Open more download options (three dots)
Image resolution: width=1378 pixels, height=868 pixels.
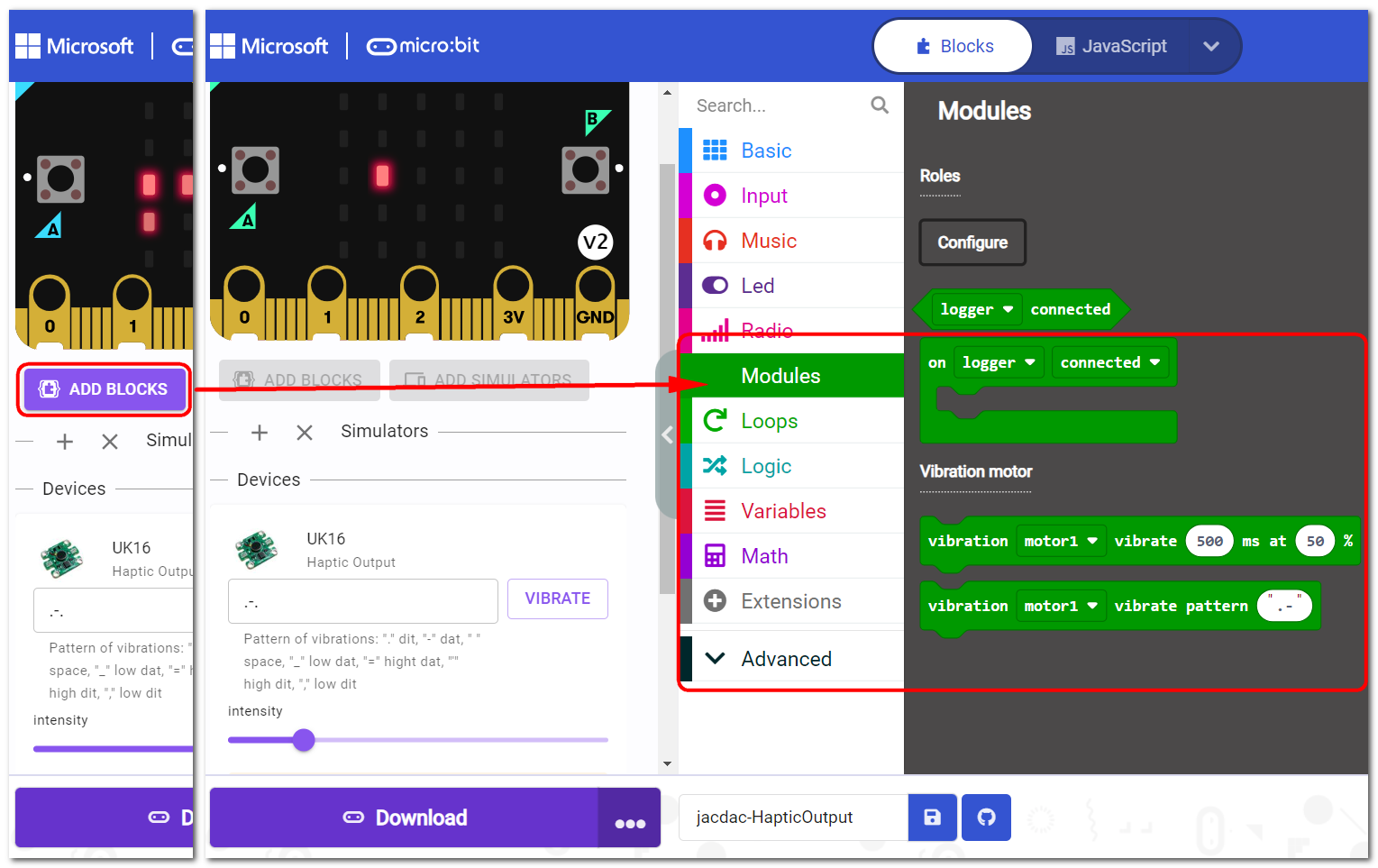pyautogui.click(x=629, y=818)
